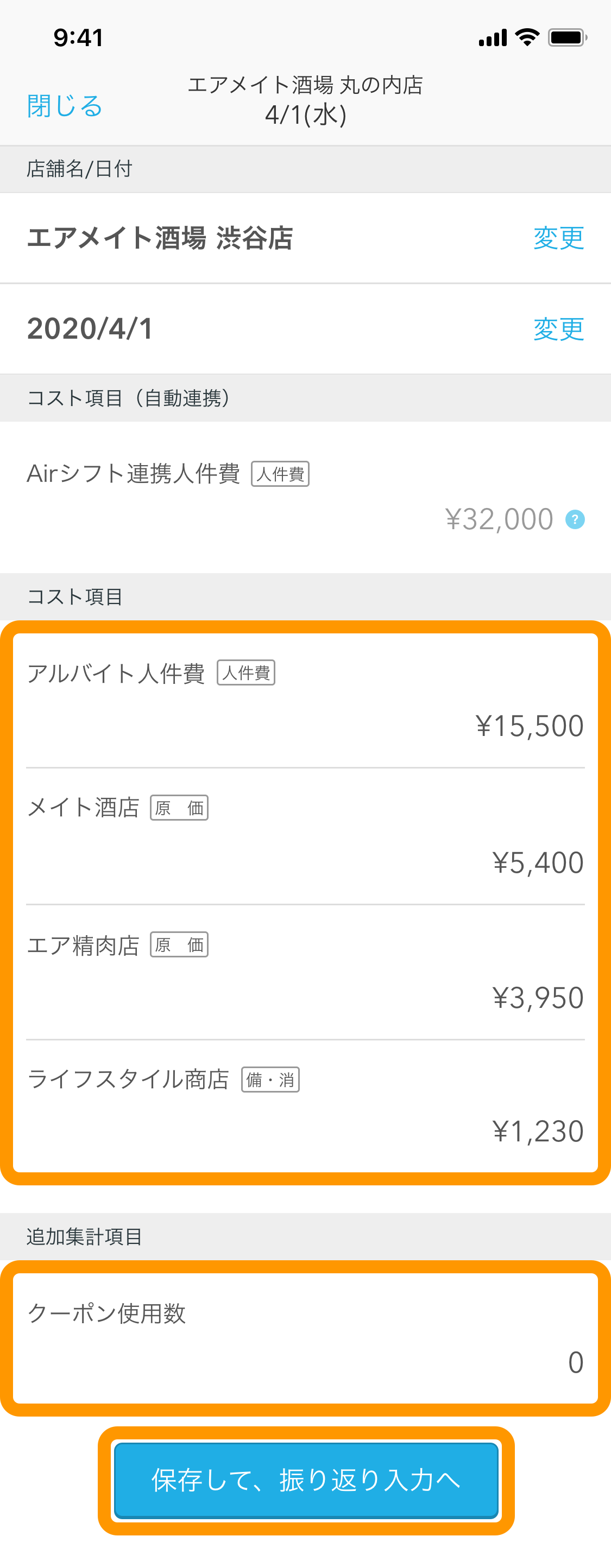Tap the 人件費 tag beside Airシフト連携人件費

pyautogui.click(x=280, y=474)
